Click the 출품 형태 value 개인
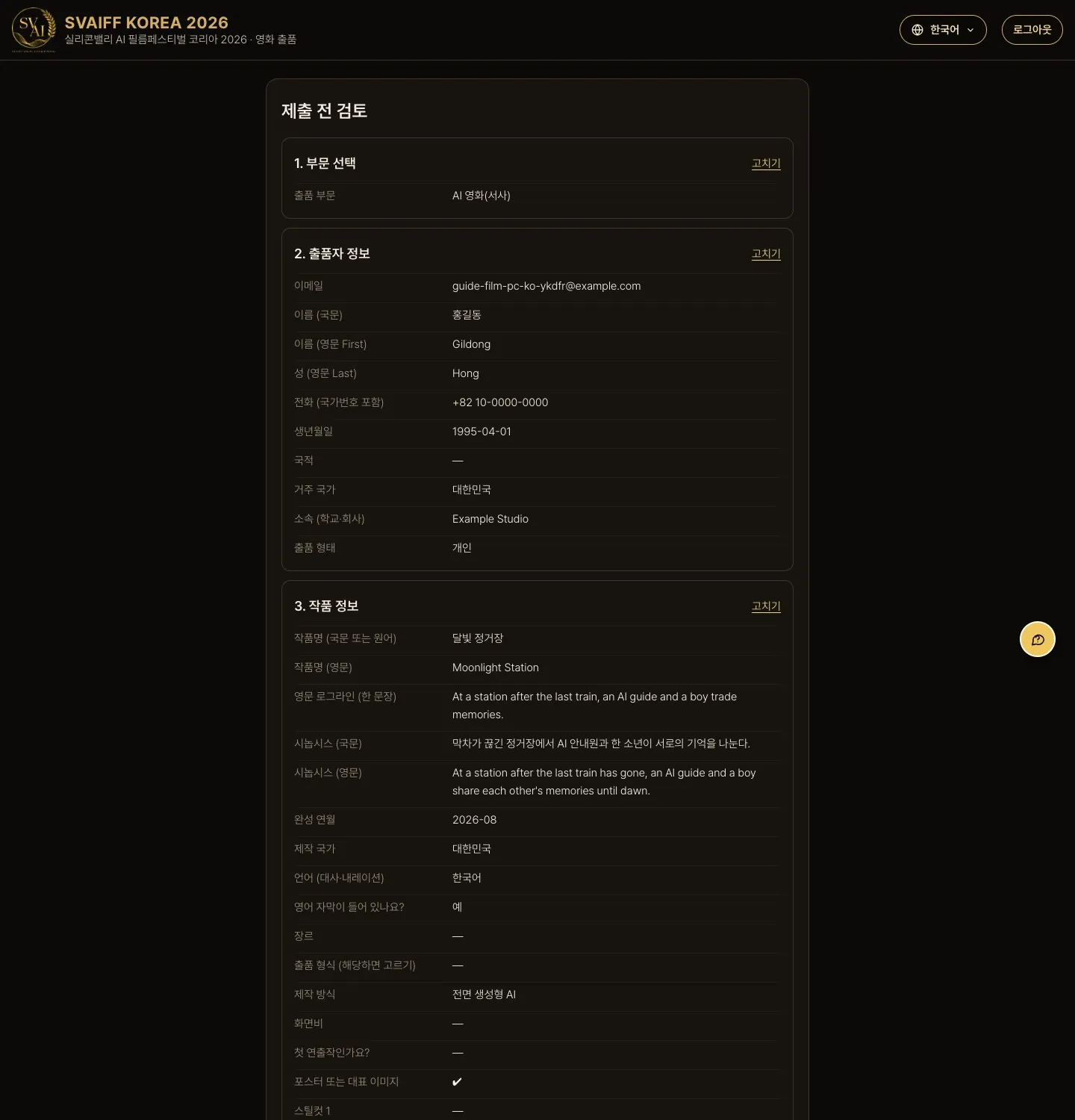 [x=462, y=548]
